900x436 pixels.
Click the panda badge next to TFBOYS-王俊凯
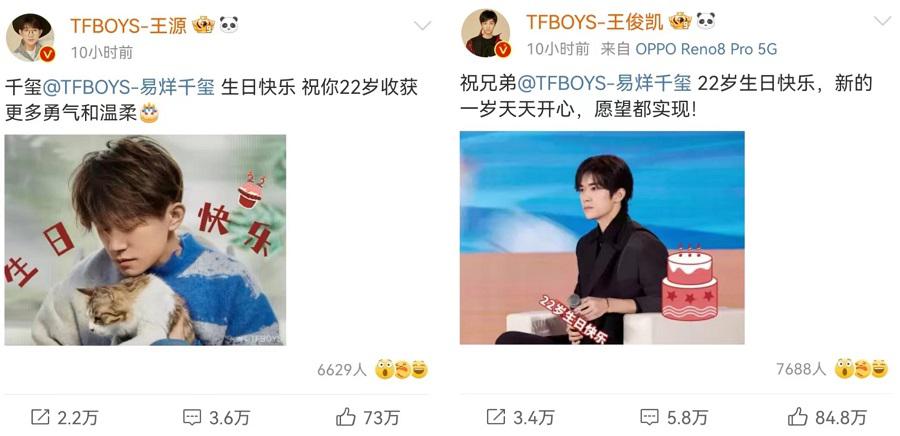tap(705, 21)
